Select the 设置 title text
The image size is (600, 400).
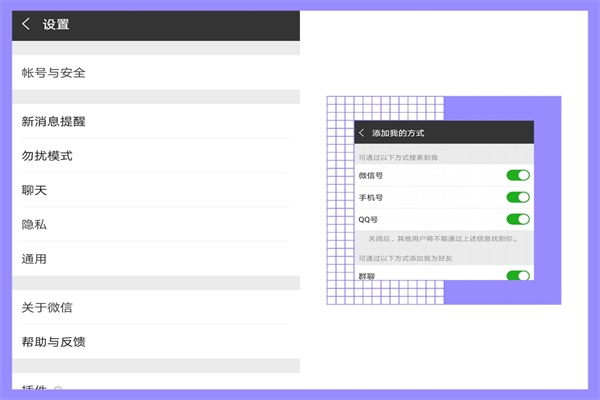pos(56,24)
